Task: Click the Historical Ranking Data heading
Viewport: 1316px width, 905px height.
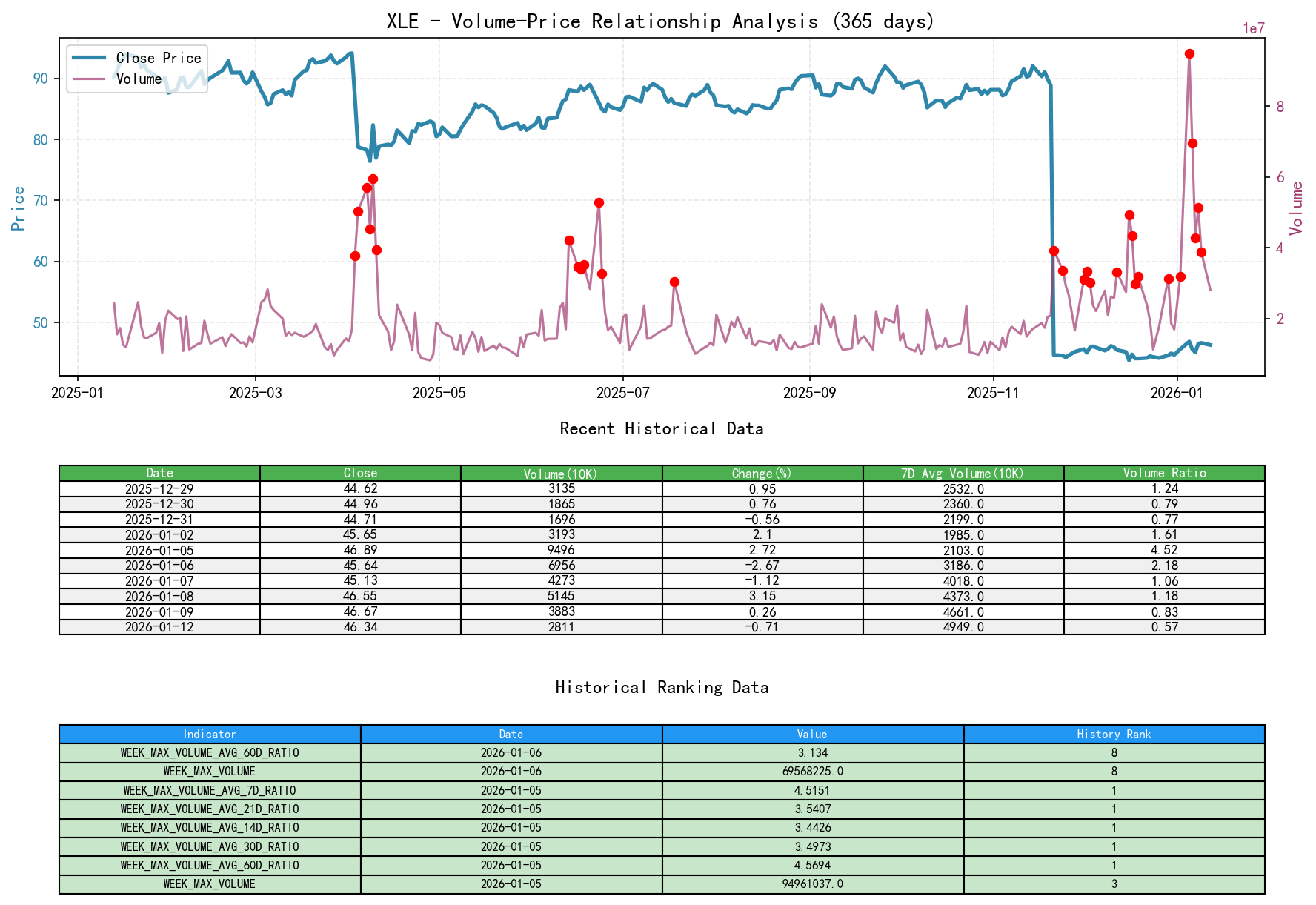Action: point(662,688)
